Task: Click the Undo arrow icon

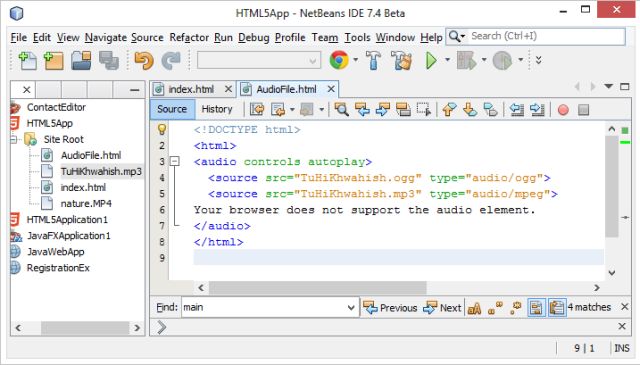Action: [x=144, y=60]
